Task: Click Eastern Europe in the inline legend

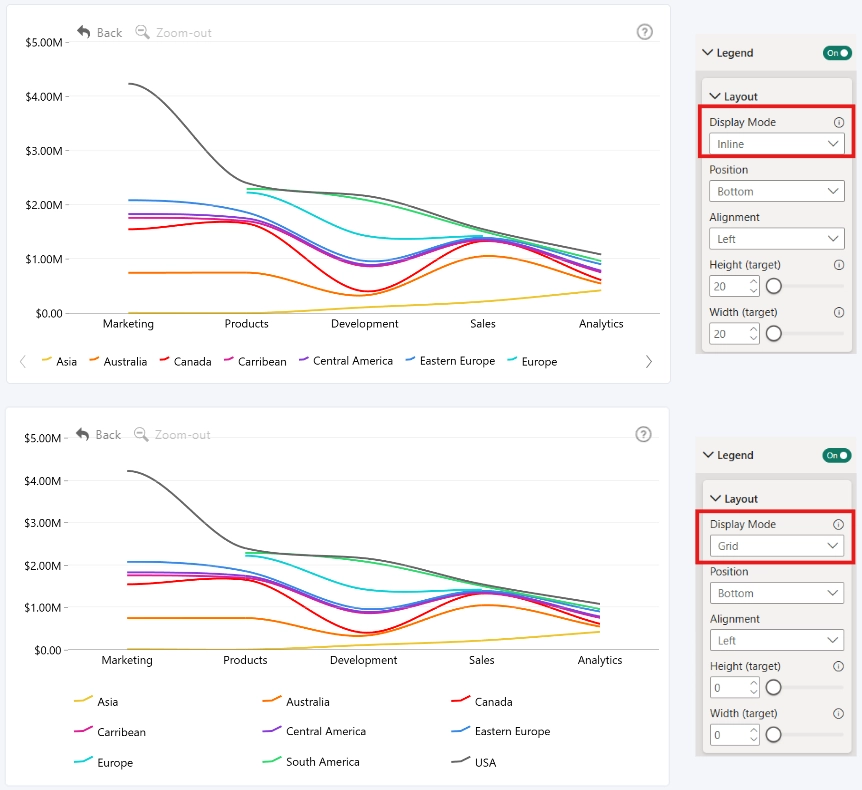Action: pyautogui.click(x=451, y=361)
